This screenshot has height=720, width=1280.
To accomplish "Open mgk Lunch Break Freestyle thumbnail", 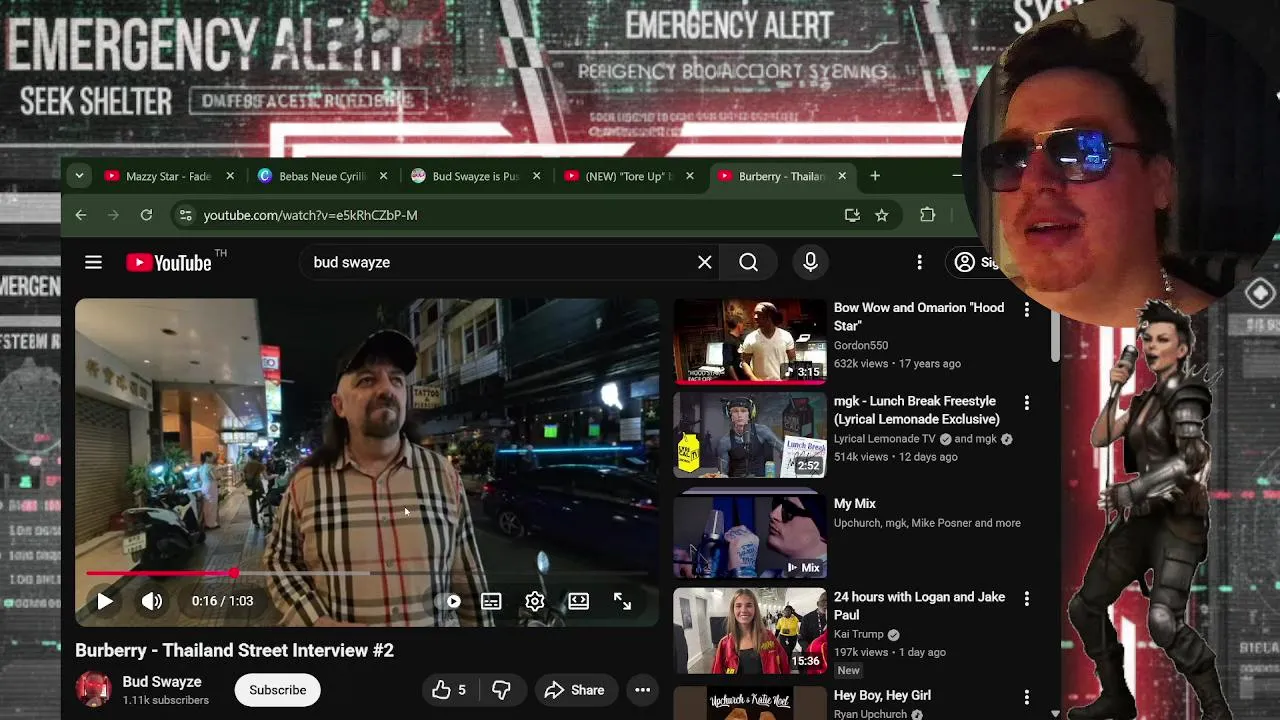I will click(750, 435).
